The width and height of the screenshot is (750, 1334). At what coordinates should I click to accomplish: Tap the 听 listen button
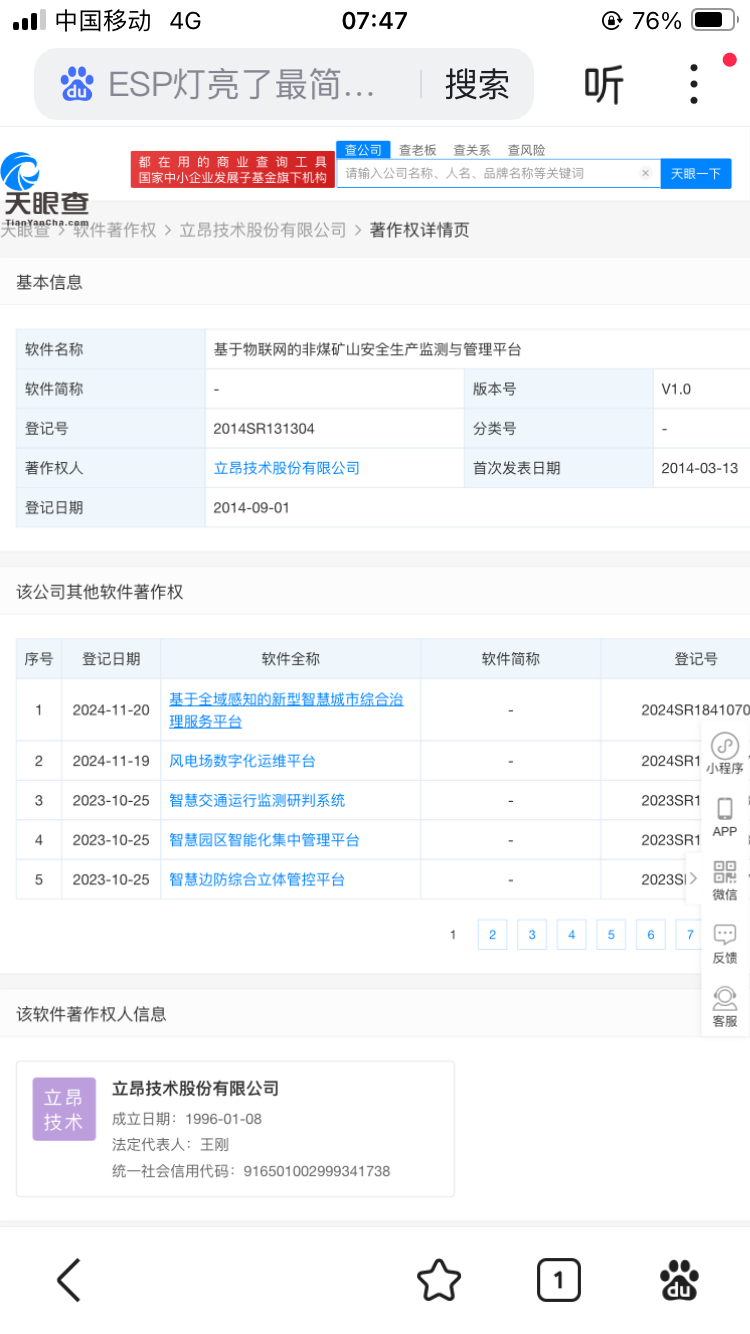tap(604, 84)
